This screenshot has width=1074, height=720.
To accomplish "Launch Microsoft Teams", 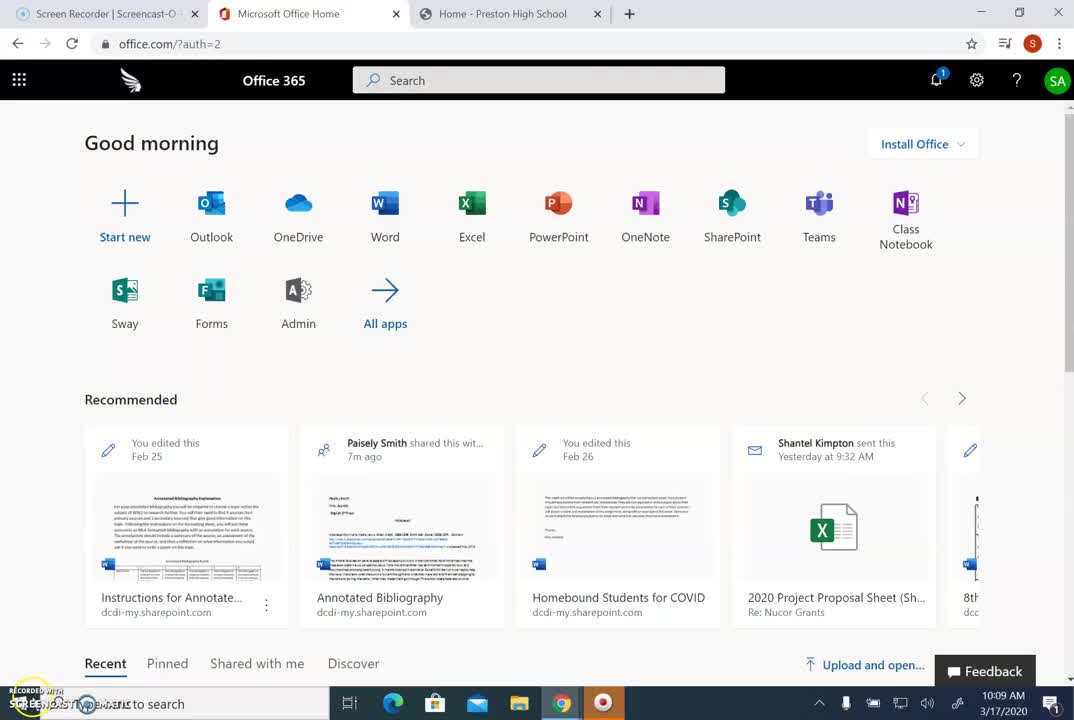I will pos(818,210).
